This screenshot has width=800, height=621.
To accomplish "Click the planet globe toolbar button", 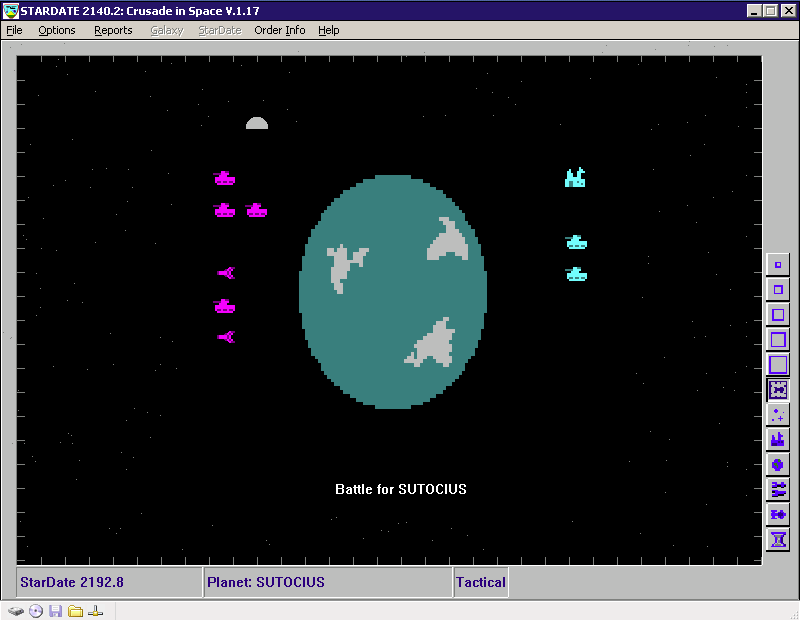I will coord(778,465).
